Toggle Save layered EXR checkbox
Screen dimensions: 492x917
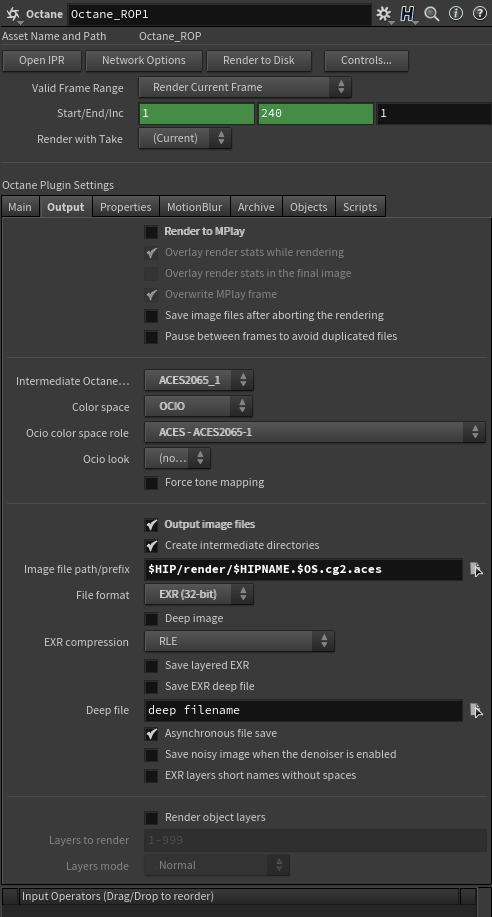click(152, 666)
